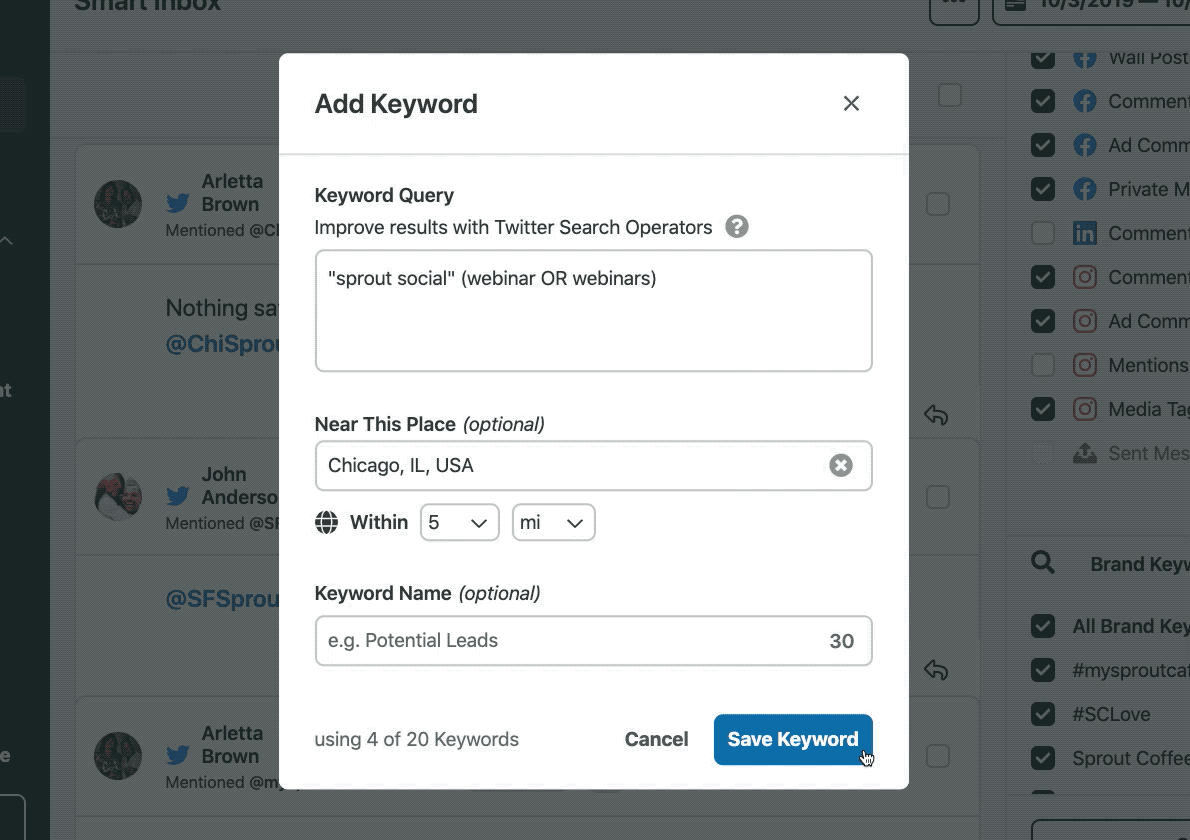Screen dimensions: 1190x840
Task: Cancel adding the keyword
Action: click(656, 740)
